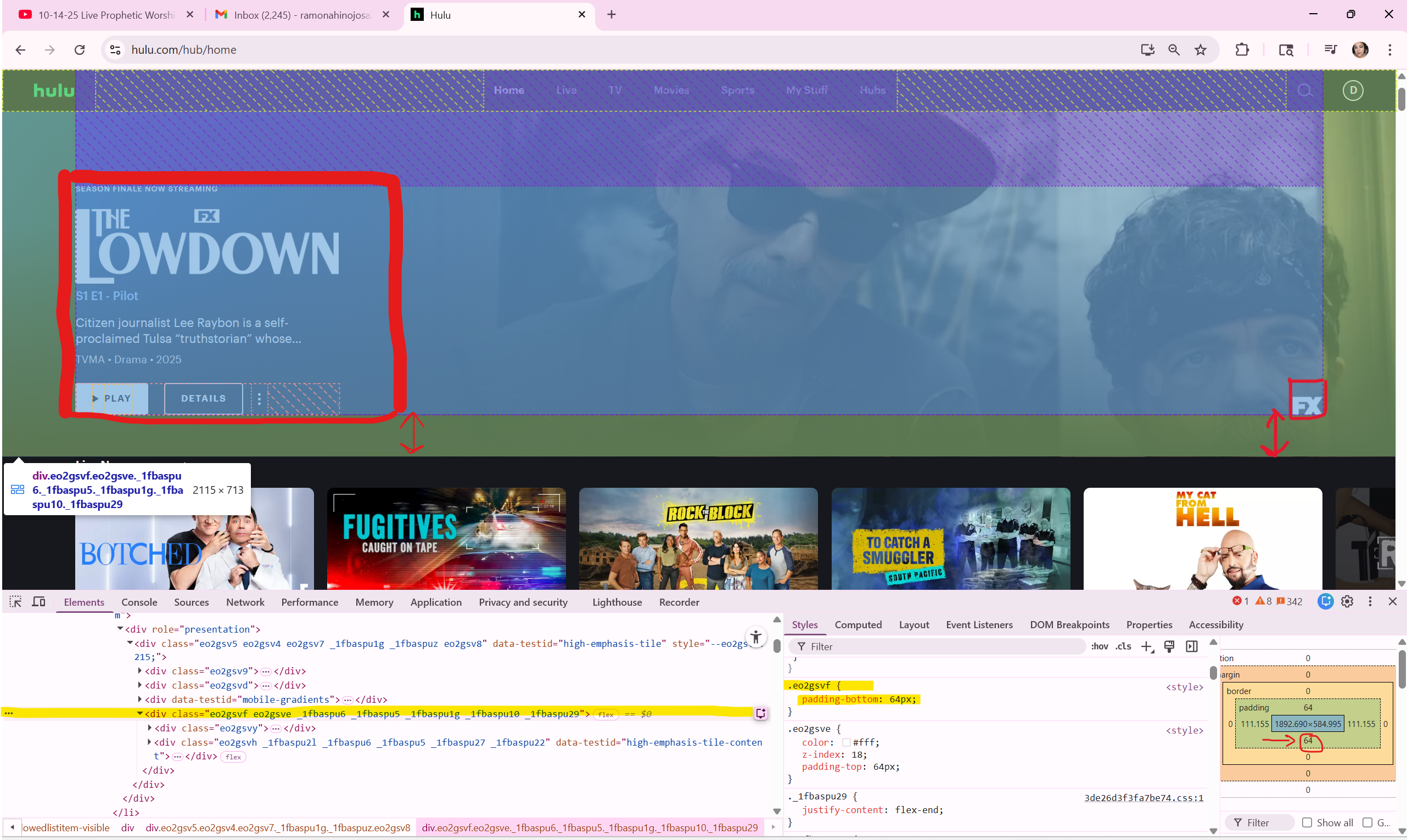This screenshot has height=840, width=1407.
Task: Click the Hulu search magnifier icon
Action: coord(1304,91)
